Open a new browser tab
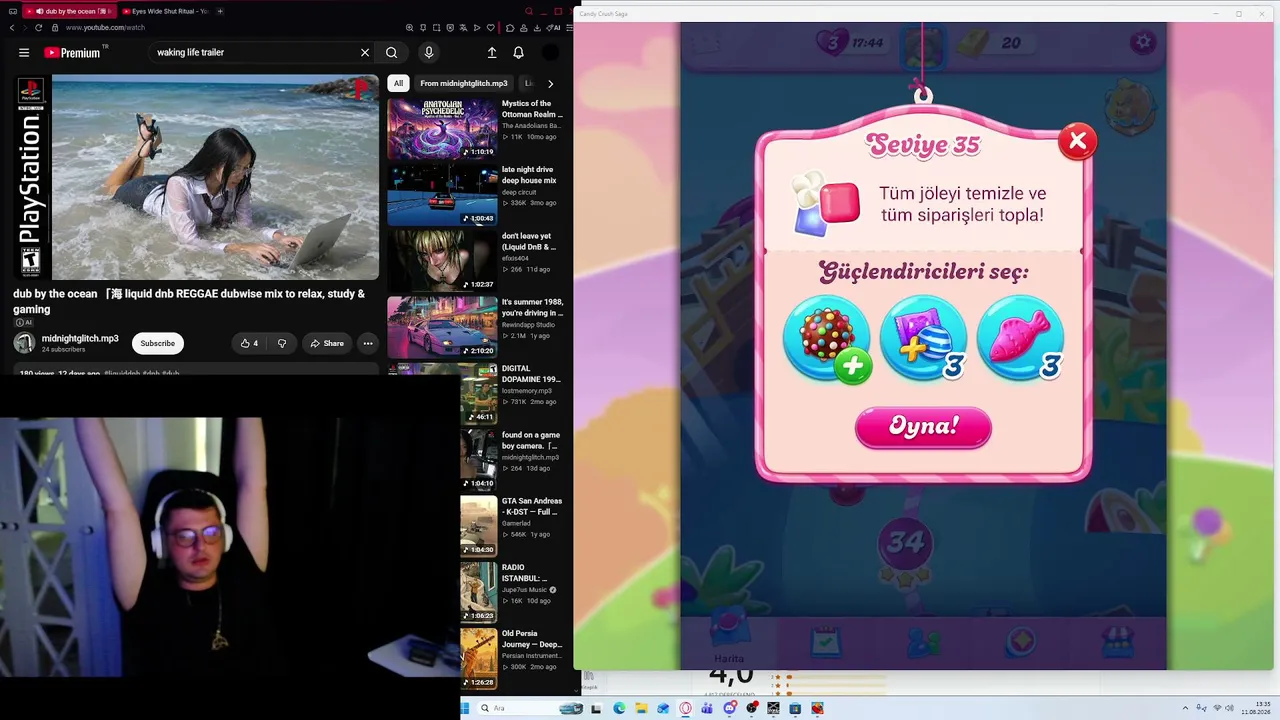Viewport: 1280px width, 720px height. (x=220, y=11)
